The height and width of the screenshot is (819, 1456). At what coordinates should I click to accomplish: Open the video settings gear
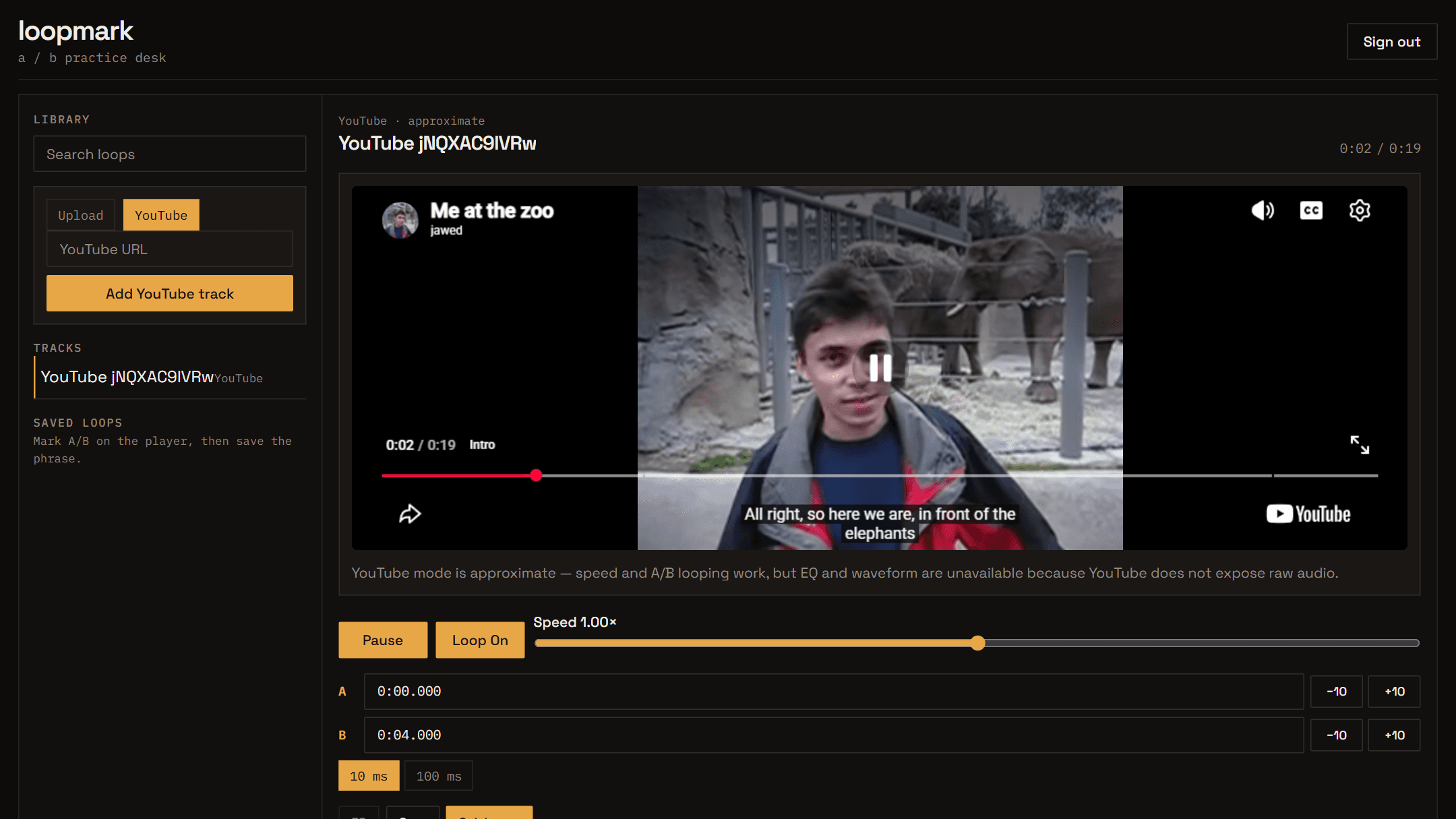coord(1360,211)
